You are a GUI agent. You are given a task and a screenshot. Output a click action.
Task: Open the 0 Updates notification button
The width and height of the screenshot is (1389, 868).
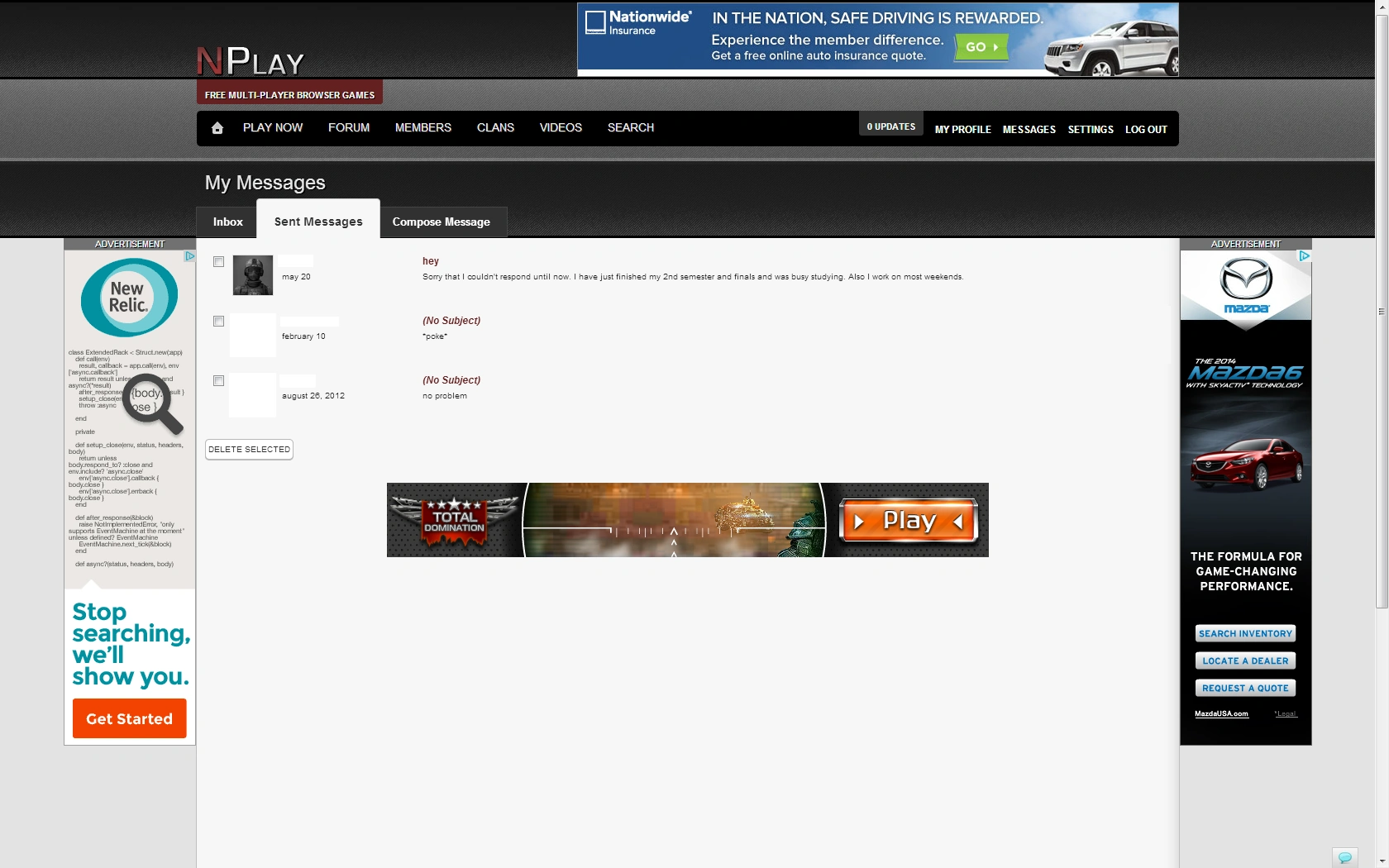(x=891, y=127)
